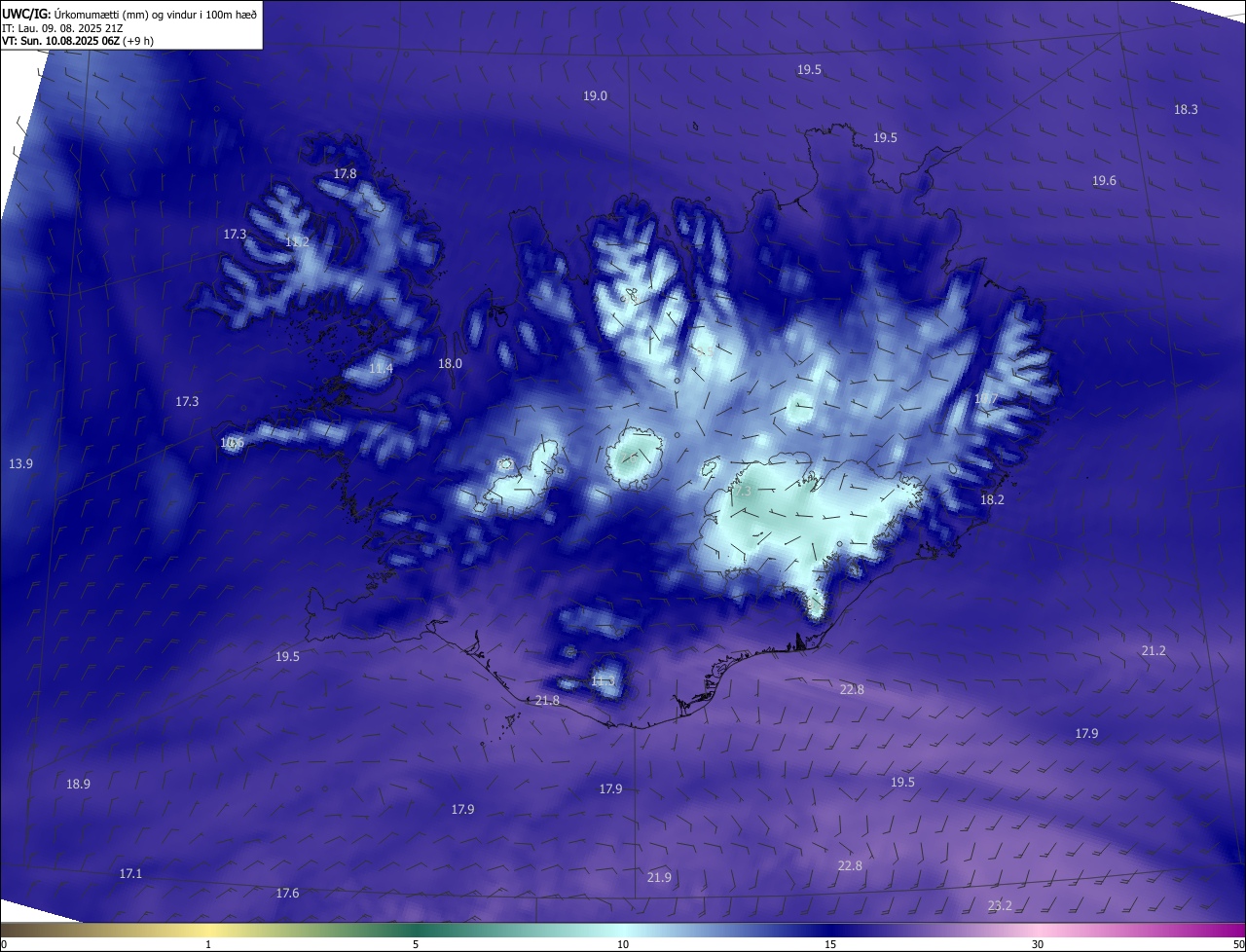Viewport: 1246px width, 952px height.
Task: Click the 11.2 value in the Westfjords
Action: (298, 241)
